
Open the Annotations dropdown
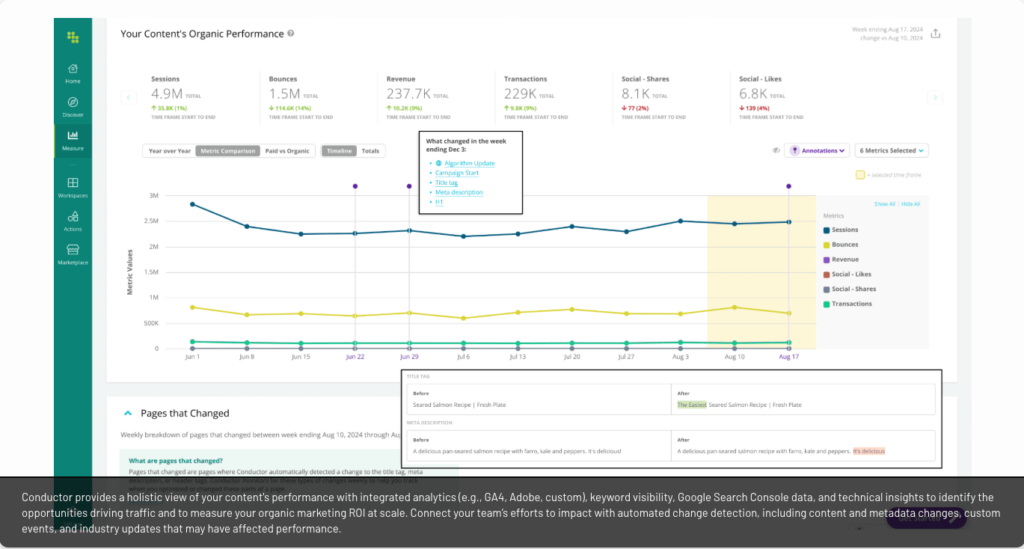click(x=817, y=150)
